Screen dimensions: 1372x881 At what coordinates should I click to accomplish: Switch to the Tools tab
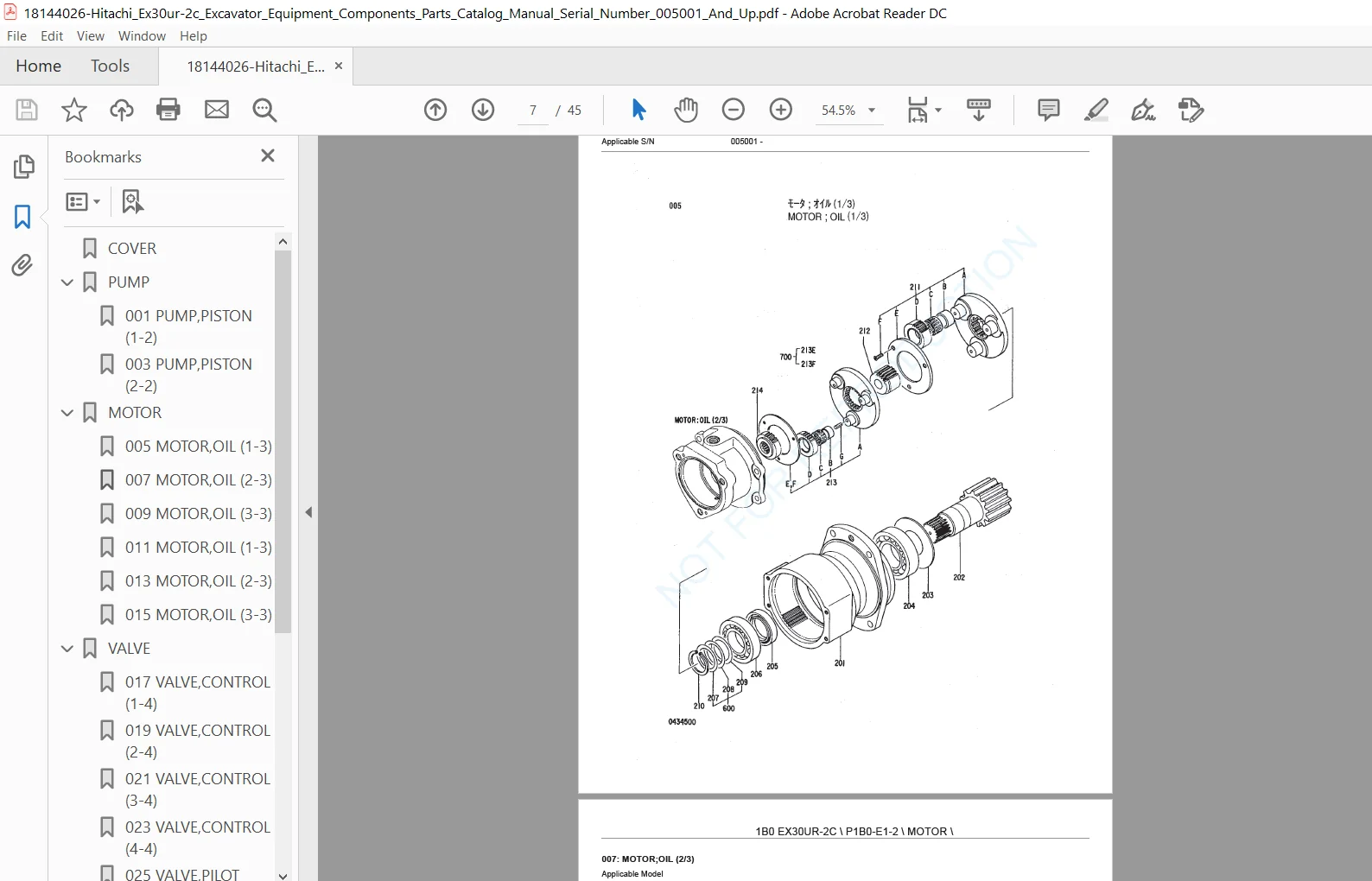click(110, 66)
